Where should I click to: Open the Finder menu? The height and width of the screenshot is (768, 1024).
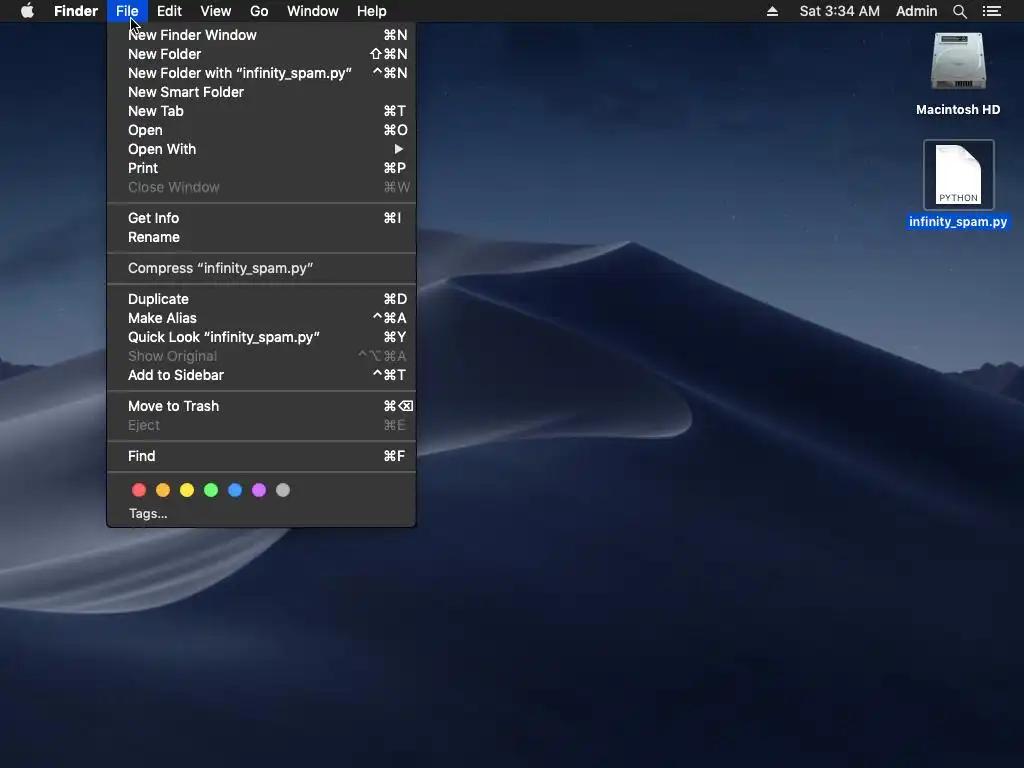coord(76,11)
